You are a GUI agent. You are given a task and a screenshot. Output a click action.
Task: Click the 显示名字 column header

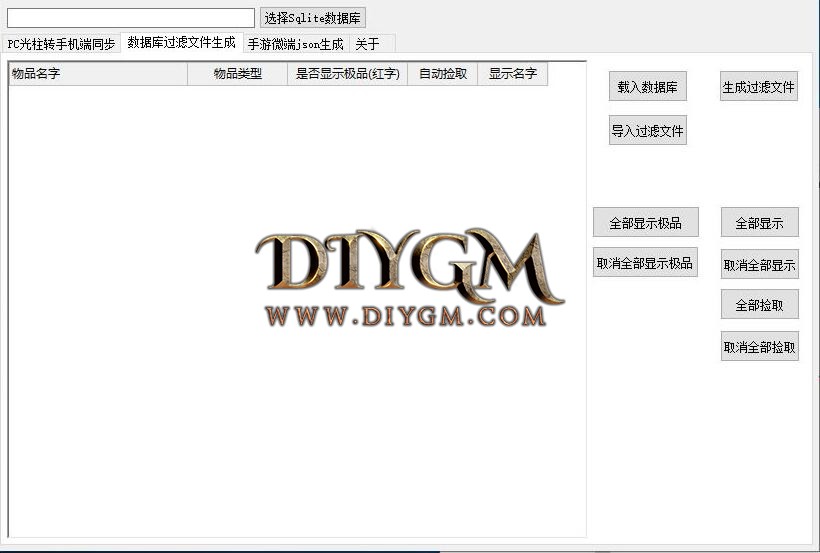click(x=512, y=74)
